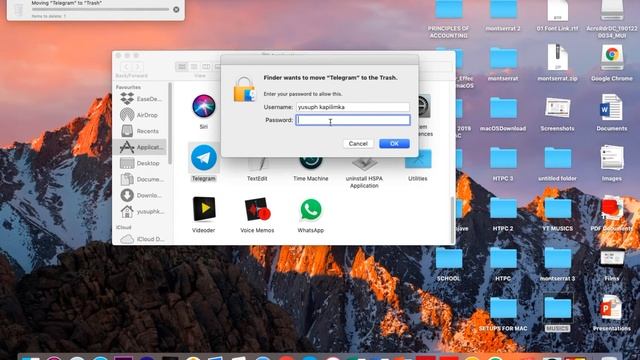Cancel the Moving Telegram to Trash operation
This screenshot has width=640, height=360.
(x=176, y=9)
